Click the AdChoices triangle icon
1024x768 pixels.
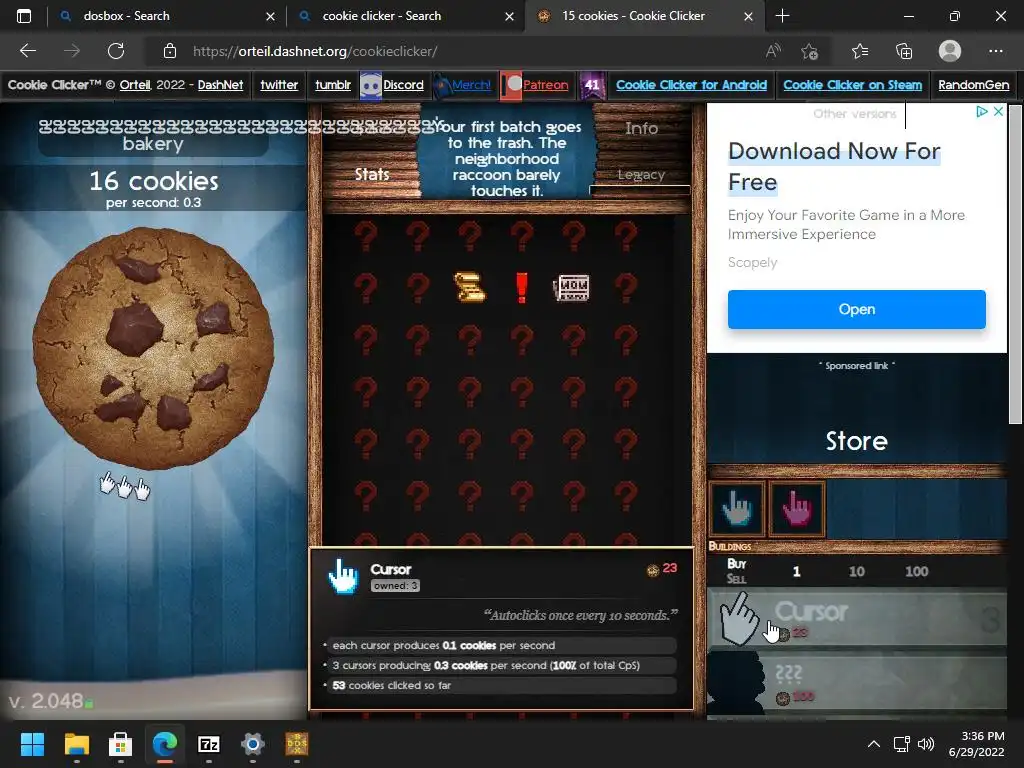coord(982,112)
